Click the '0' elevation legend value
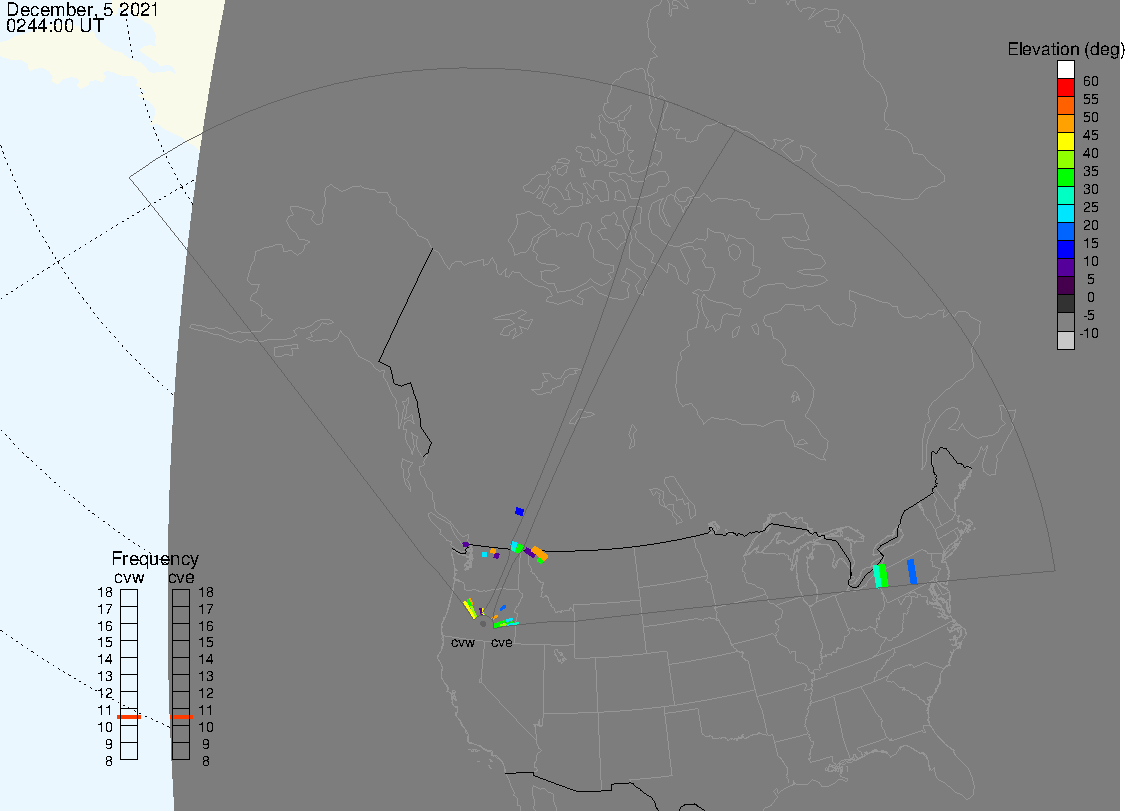This screenshot has height=811, width=1125. click(x=1091, y=297)
